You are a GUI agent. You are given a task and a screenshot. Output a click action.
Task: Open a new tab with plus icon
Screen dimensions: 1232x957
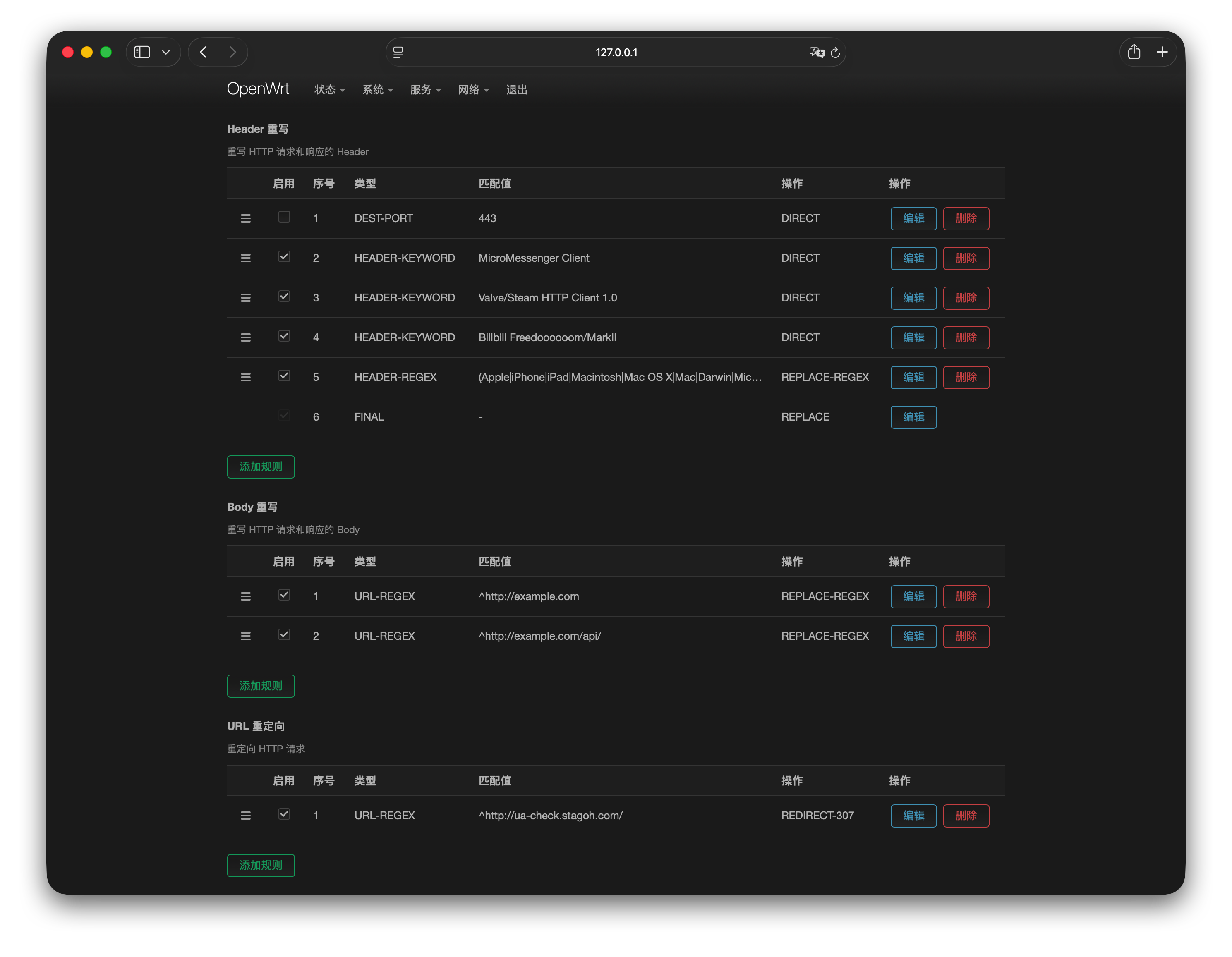click(x=1162, y=53)
